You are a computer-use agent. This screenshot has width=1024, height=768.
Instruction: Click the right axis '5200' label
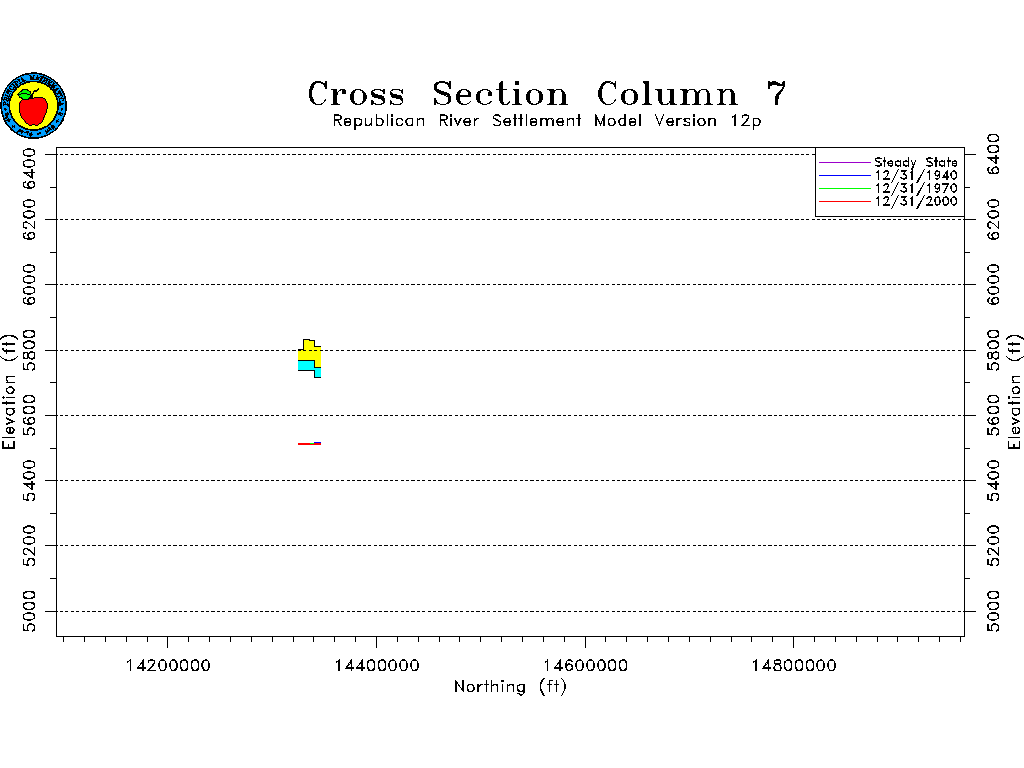[x=993, y=546]
